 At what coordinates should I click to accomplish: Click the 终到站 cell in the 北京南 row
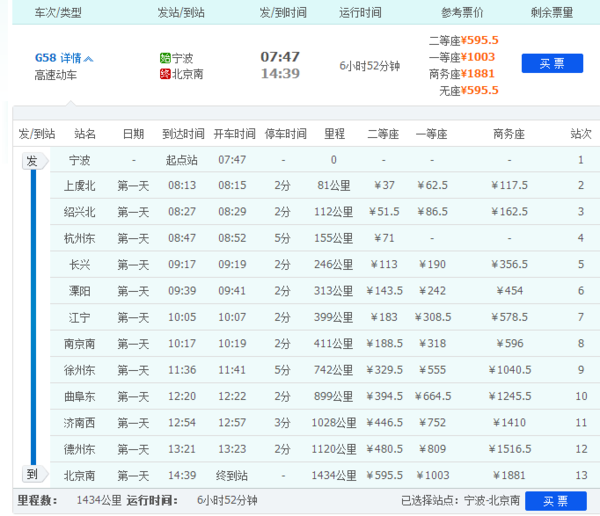point(232,475)
